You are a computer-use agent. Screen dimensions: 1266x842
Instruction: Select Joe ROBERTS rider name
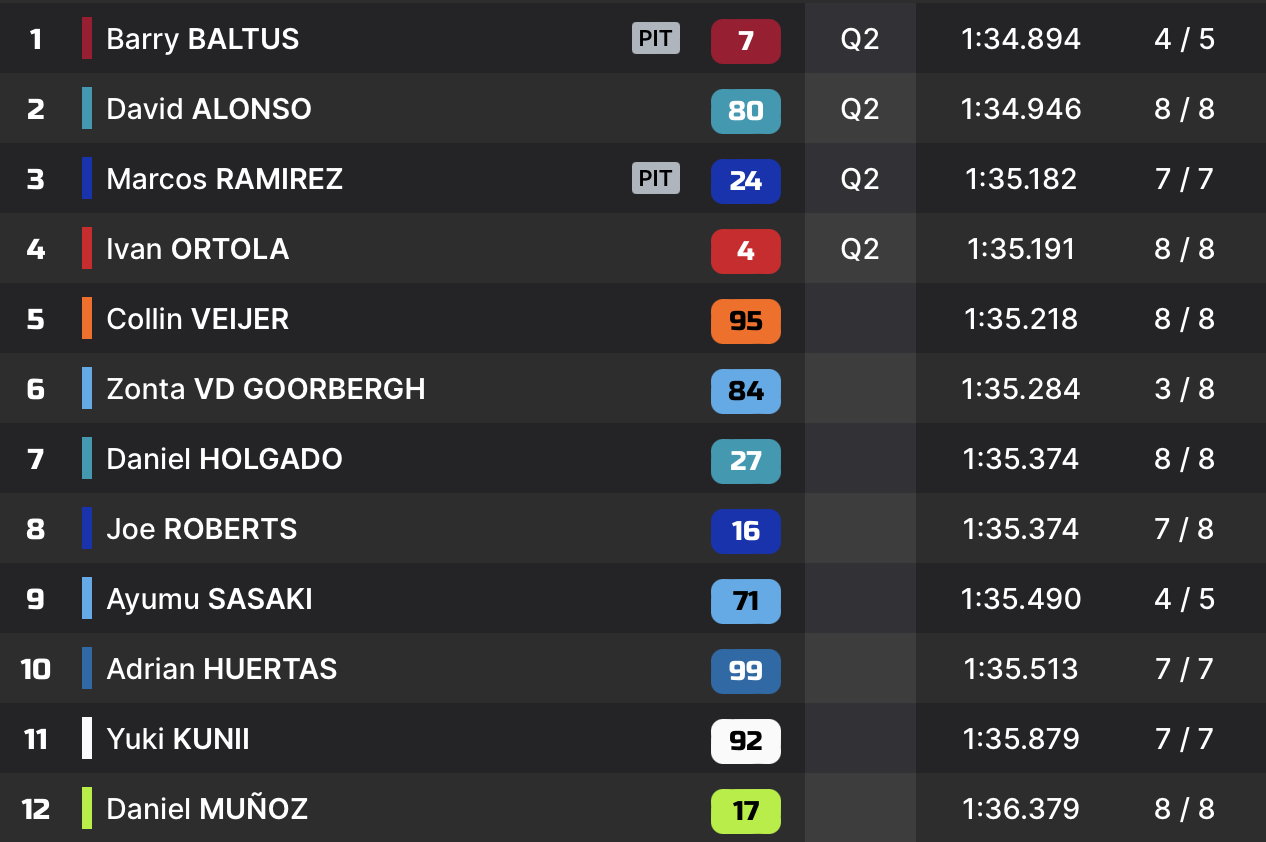pos(202,529)
